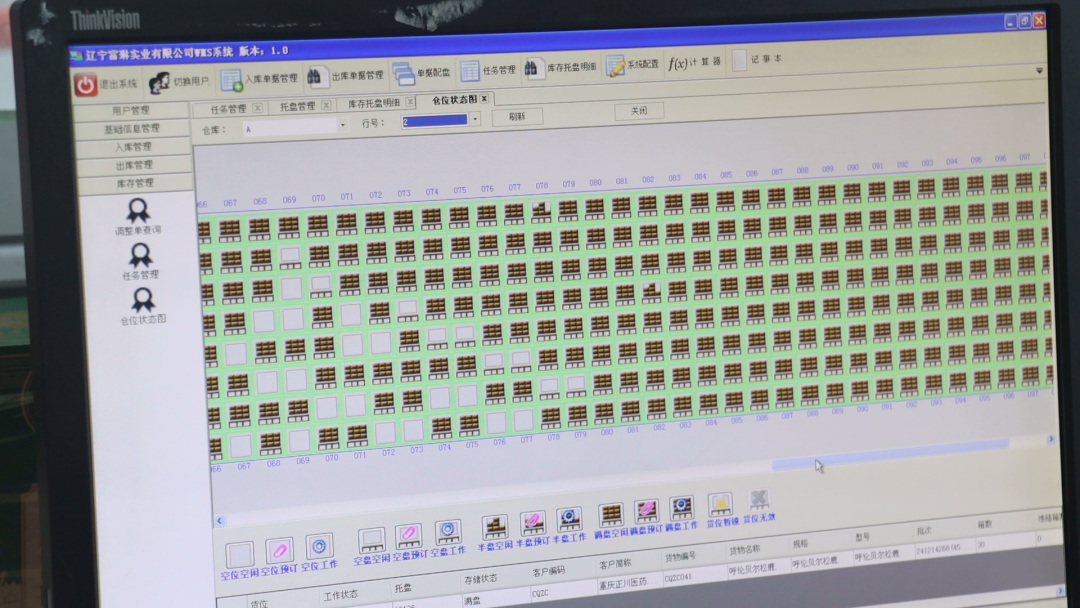Switch to the 托盘管理 tab
Image resolution: width=1080 pixels, height=608 pixels.
(x=296, y=106)
